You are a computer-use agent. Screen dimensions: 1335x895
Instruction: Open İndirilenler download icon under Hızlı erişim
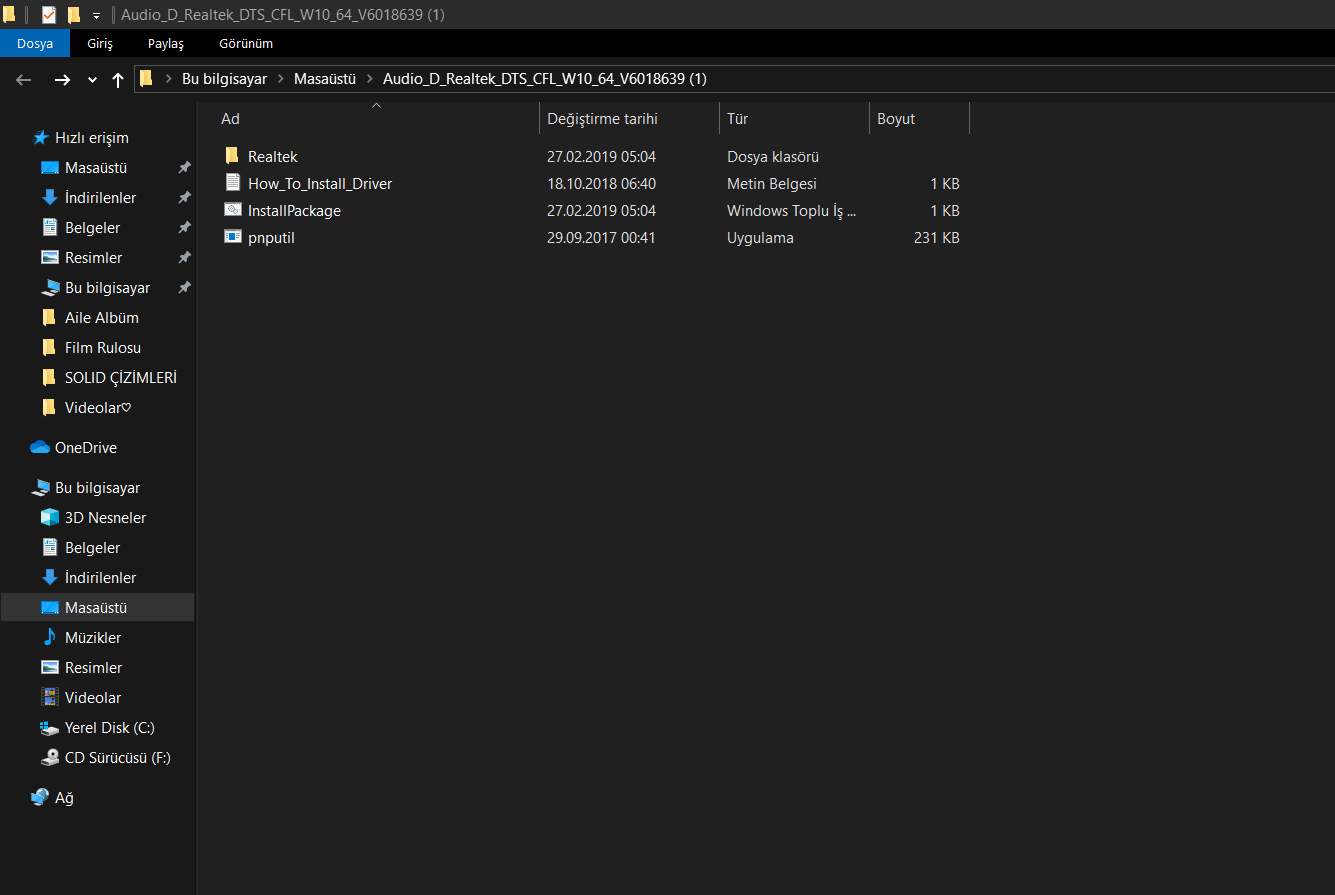point(50,198)
